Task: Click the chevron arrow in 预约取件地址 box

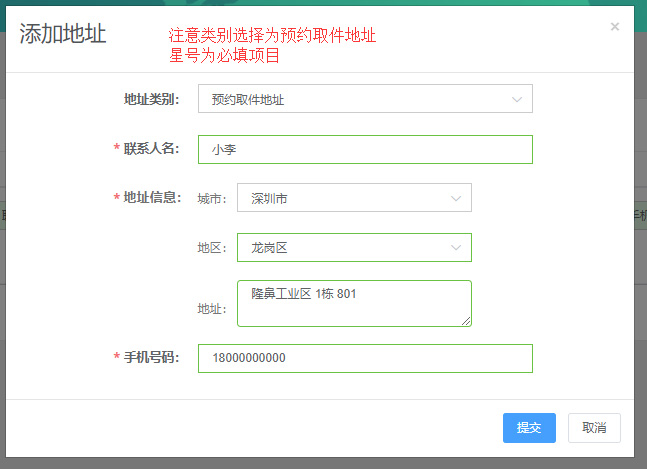Action: pyautogui.click(x=517, y=99)
